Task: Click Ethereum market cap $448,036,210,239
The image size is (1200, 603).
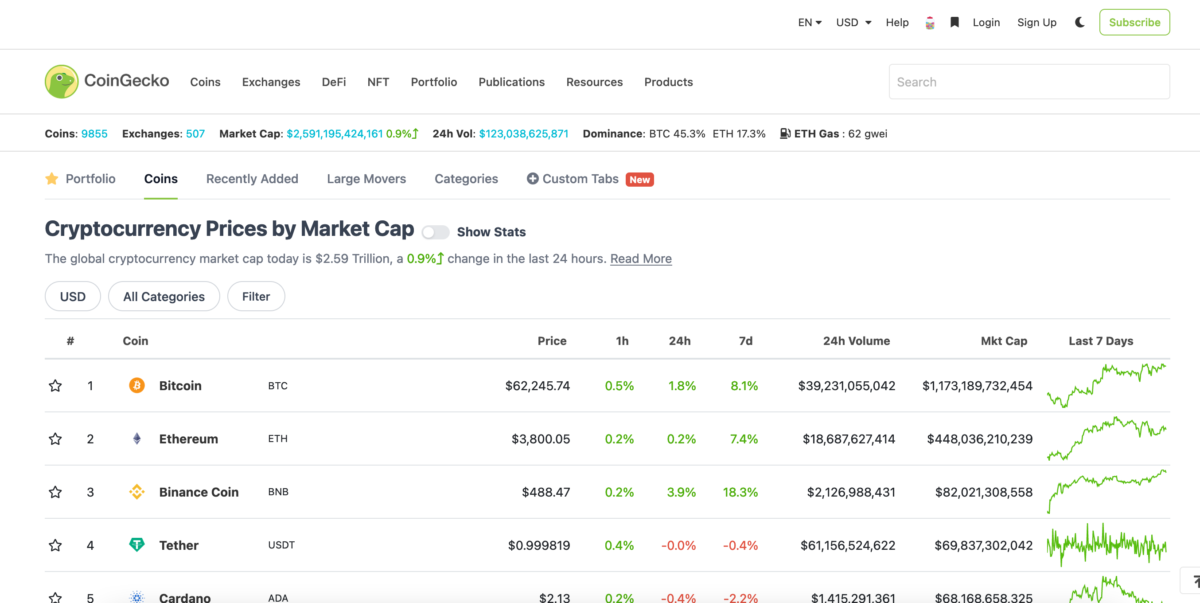Action: click(x=980, y=438)
